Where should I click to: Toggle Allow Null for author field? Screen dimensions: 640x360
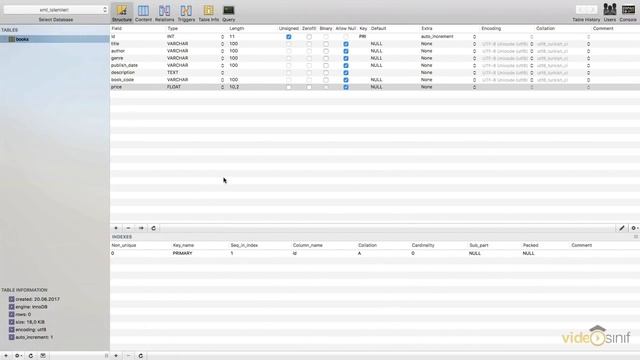tap(346, 51)
